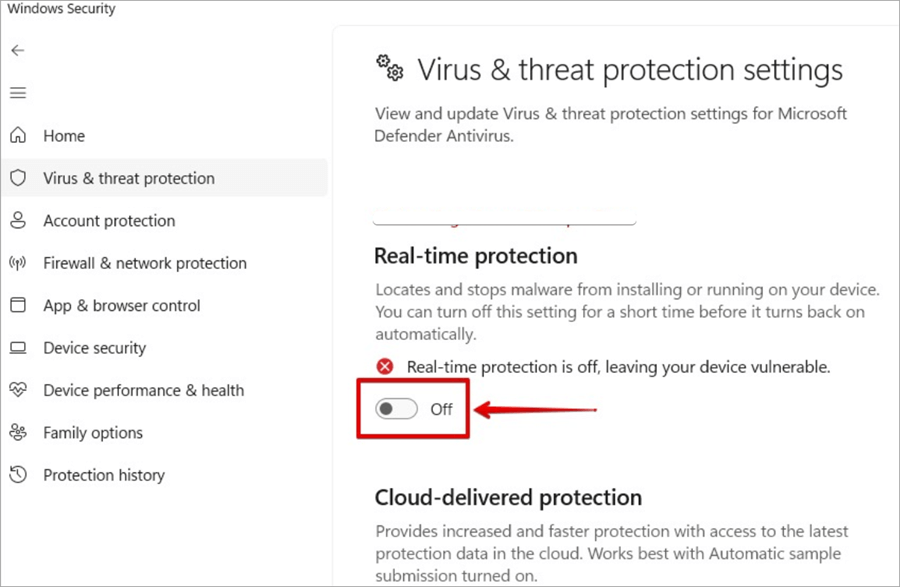The height and width of the screenshot is (587, 900).
Task: Select the Device performance & health heart icon
Action: [x=20, y=390]
